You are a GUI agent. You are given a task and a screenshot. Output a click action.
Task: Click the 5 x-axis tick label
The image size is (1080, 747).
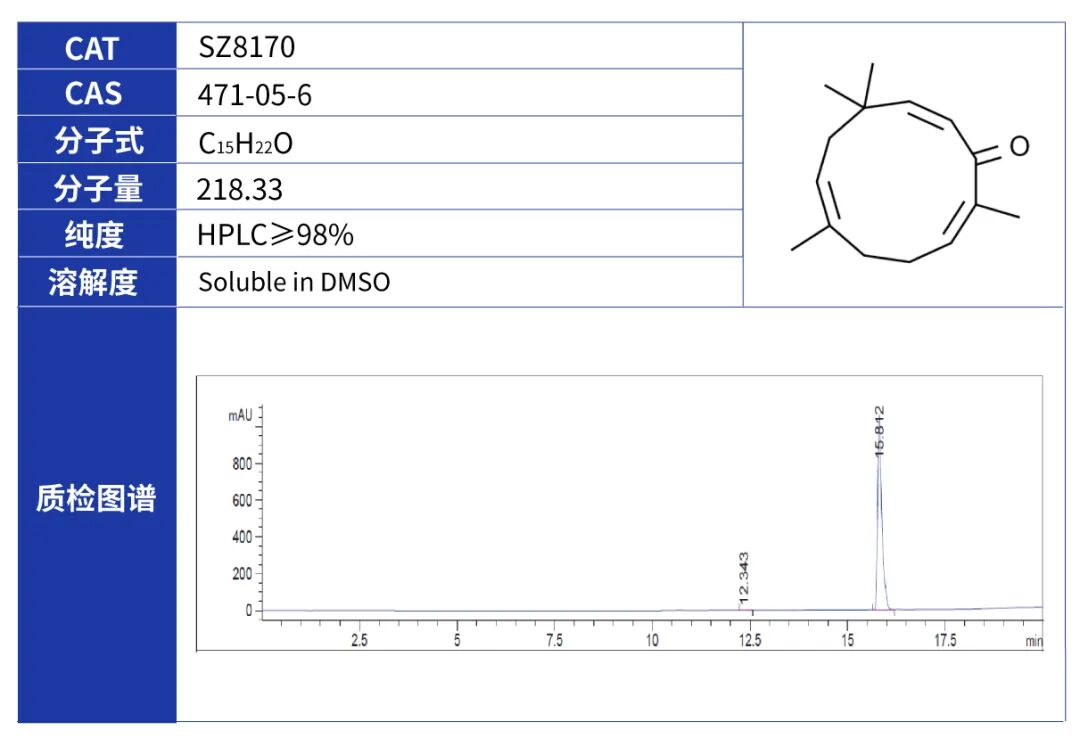point(457,640)
